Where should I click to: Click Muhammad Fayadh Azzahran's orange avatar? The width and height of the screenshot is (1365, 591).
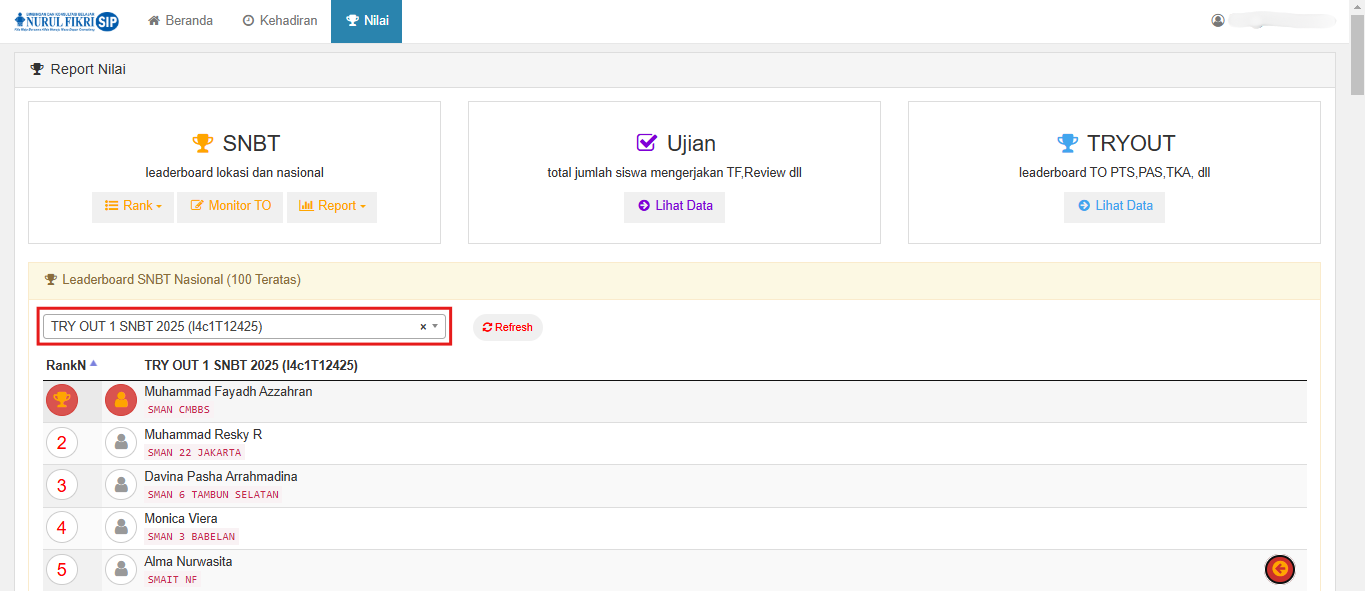pos(121,400)
